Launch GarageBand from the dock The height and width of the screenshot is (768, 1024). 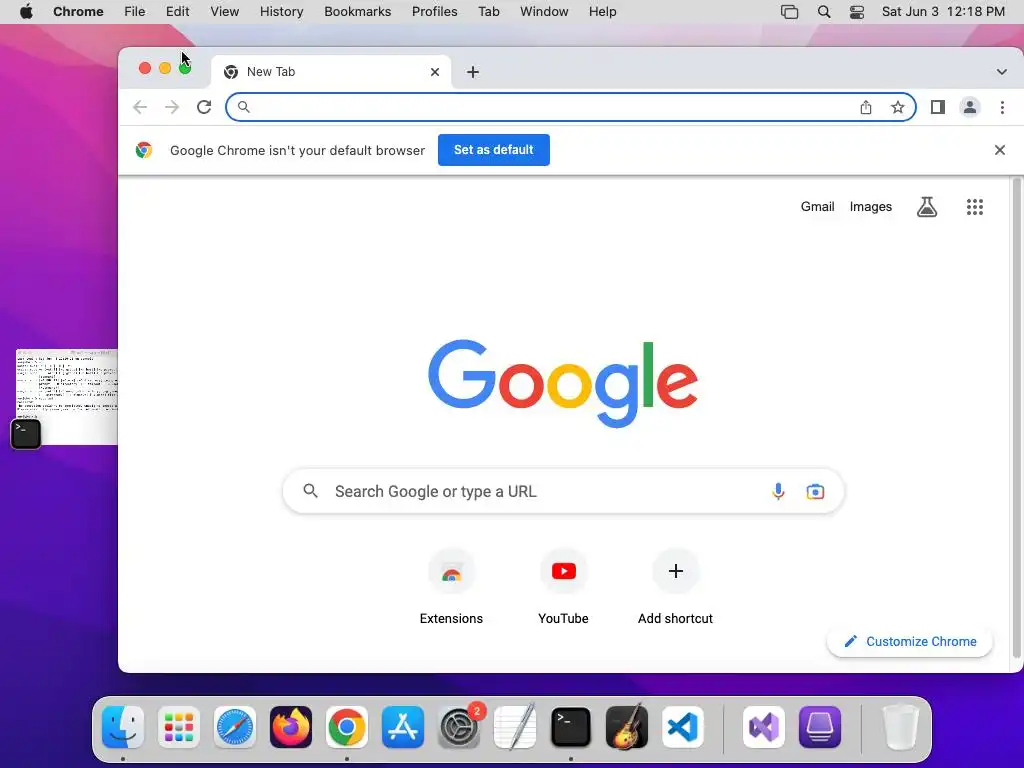(x=627, y=727)
